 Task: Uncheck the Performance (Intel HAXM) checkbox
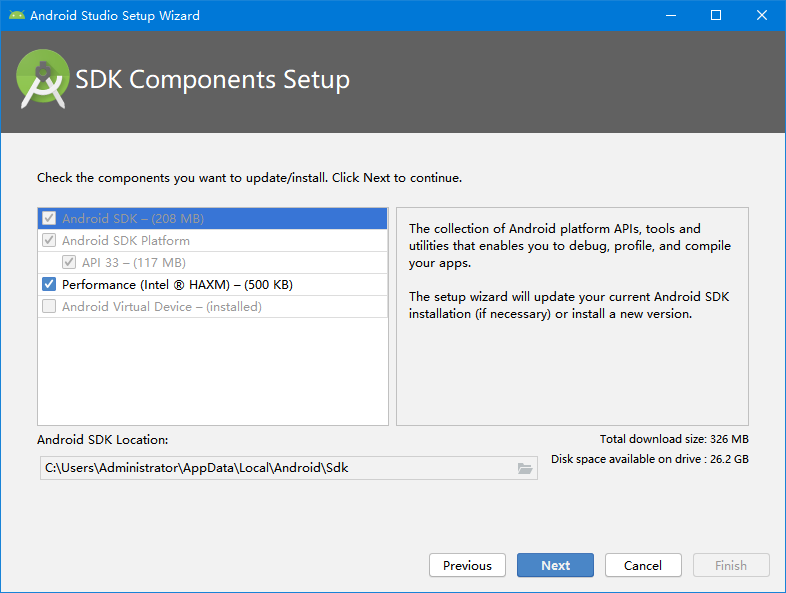pyautogui.click(x=49, y=285)
